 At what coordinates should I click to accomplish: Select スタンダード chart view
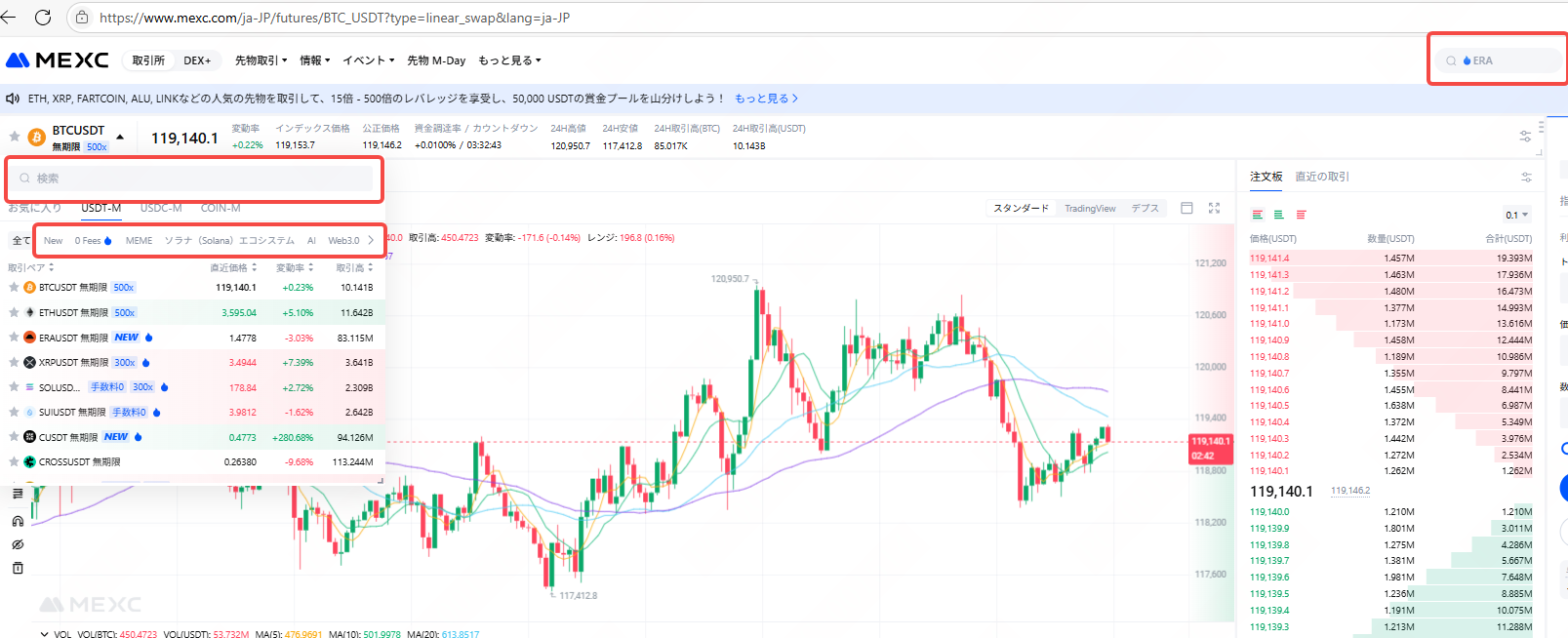pos(1022,209)
